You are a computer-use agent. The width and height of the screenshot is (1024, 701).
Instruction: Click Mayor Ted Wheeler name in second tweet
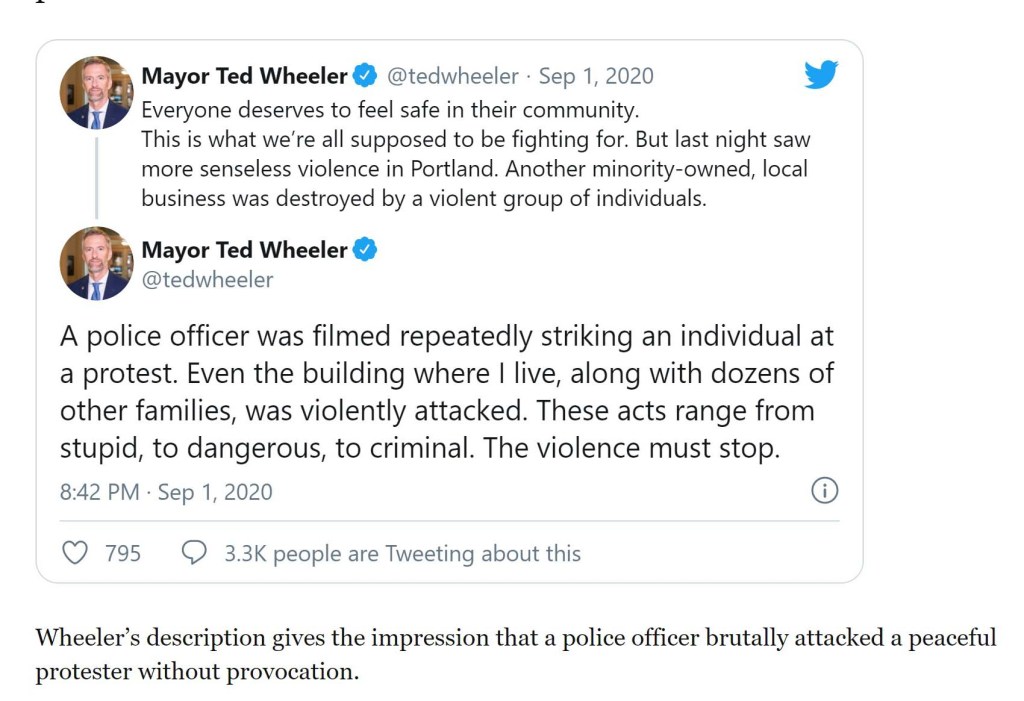click(x=244, y=249)
